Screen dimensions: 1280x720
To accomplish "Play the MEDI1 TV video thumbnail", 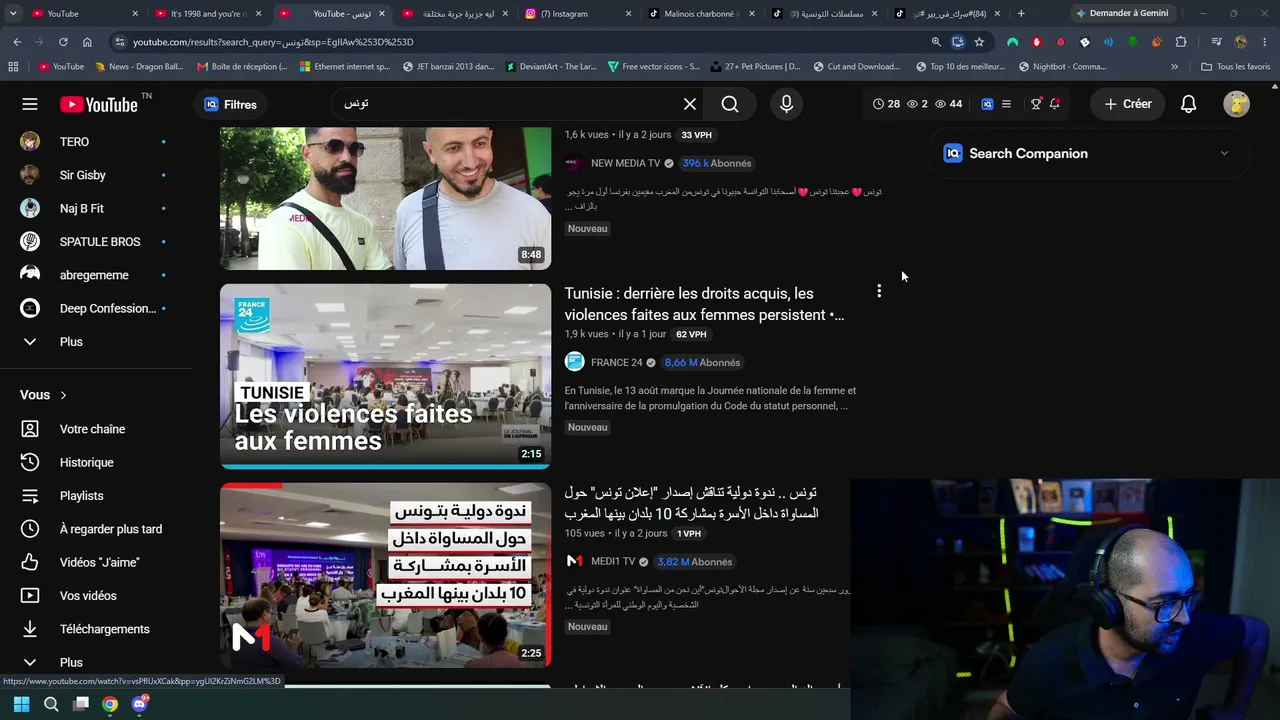I will (x=385, y=575).
